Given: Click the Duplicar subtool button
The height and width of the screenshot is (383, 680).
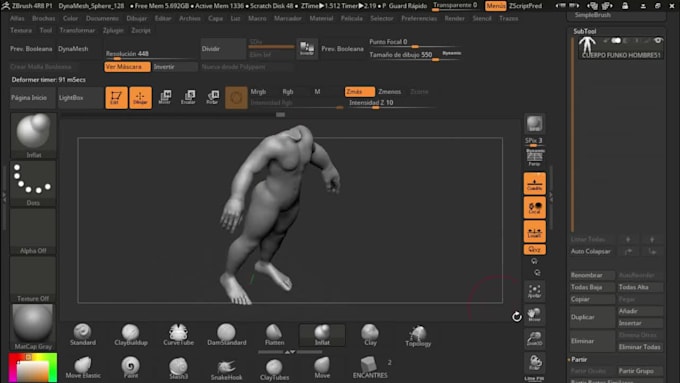Looking at the screenshot, I should [x=592, y=317].
